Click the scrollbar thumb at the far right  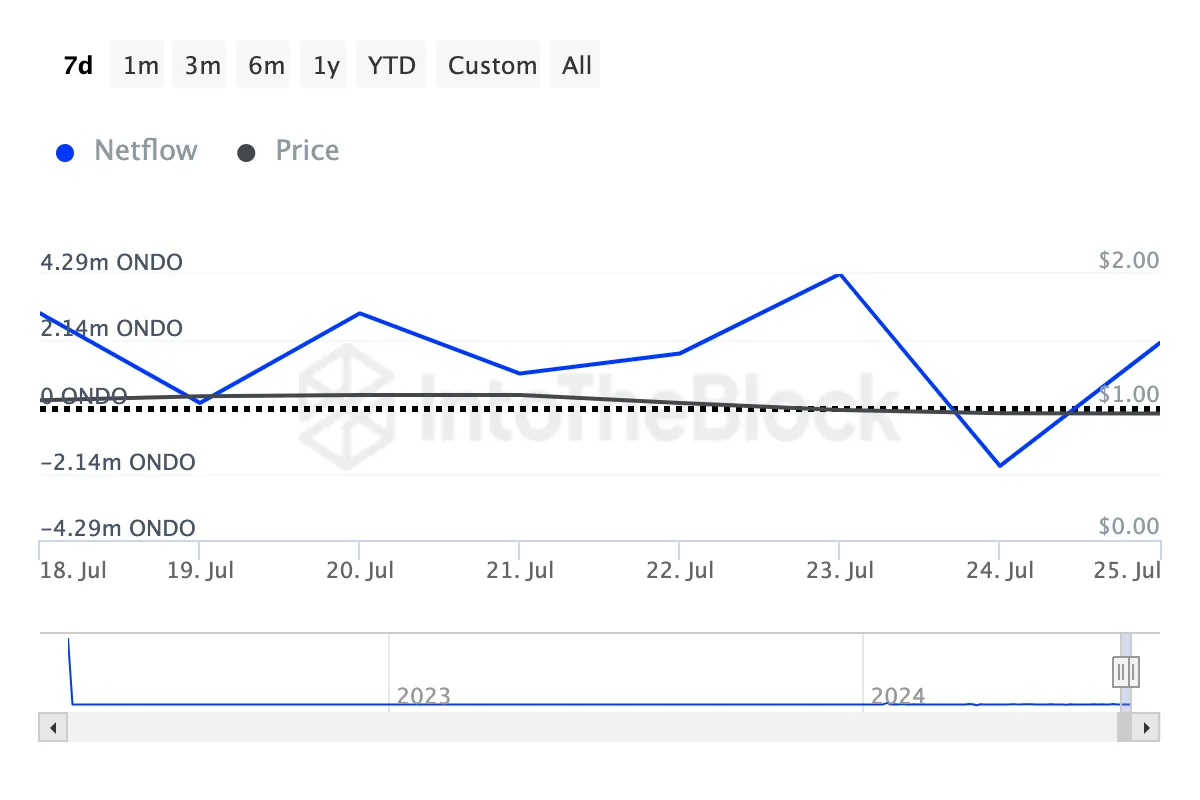pos(1125,727)
